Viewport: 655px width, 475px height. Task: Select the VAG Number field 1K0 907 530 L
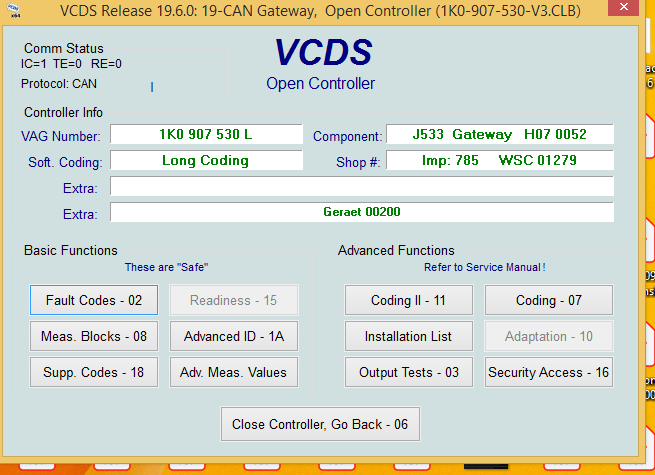coord(206,134)
